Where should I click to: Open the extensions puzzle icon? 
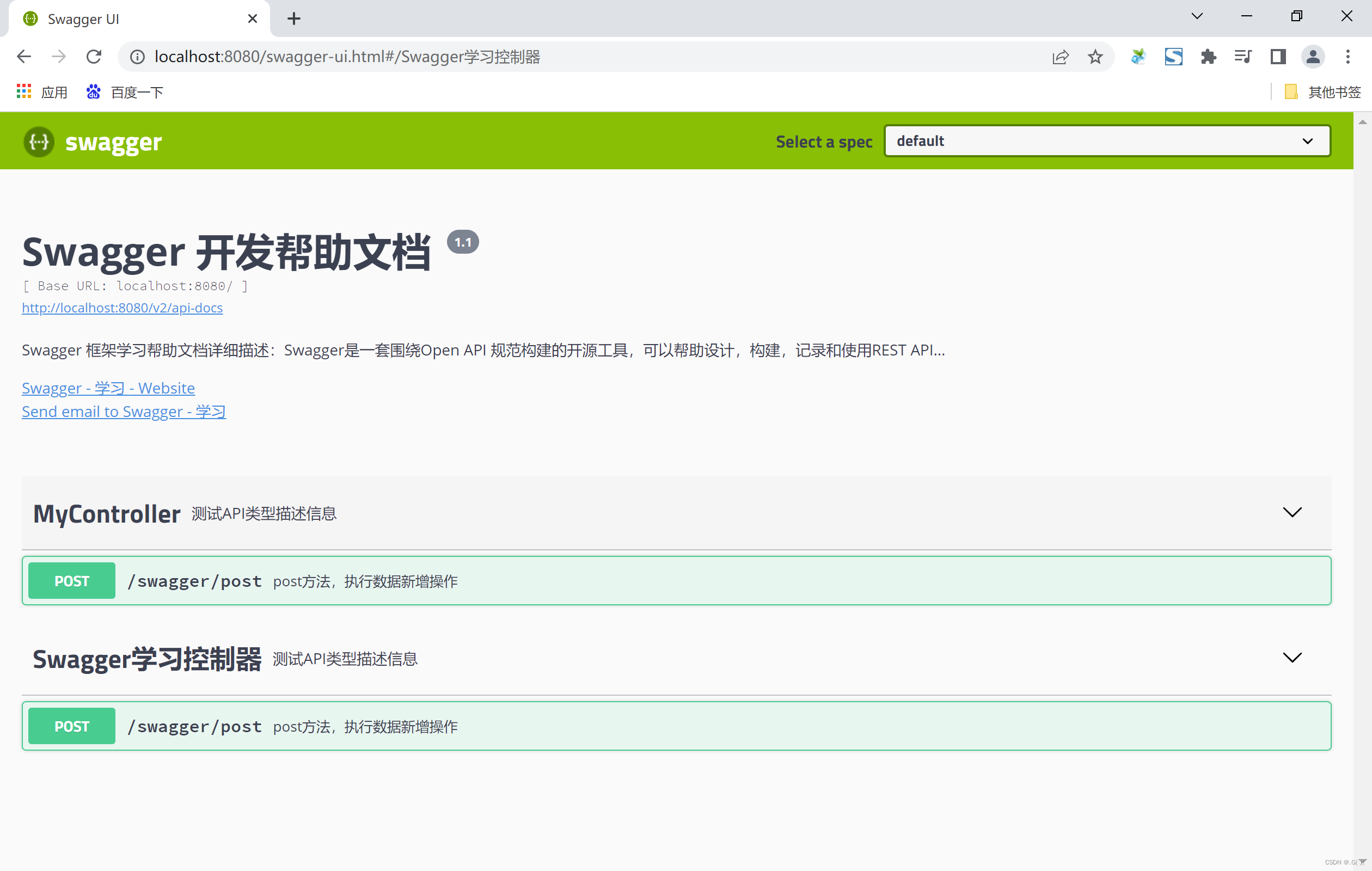point(1208,57)
